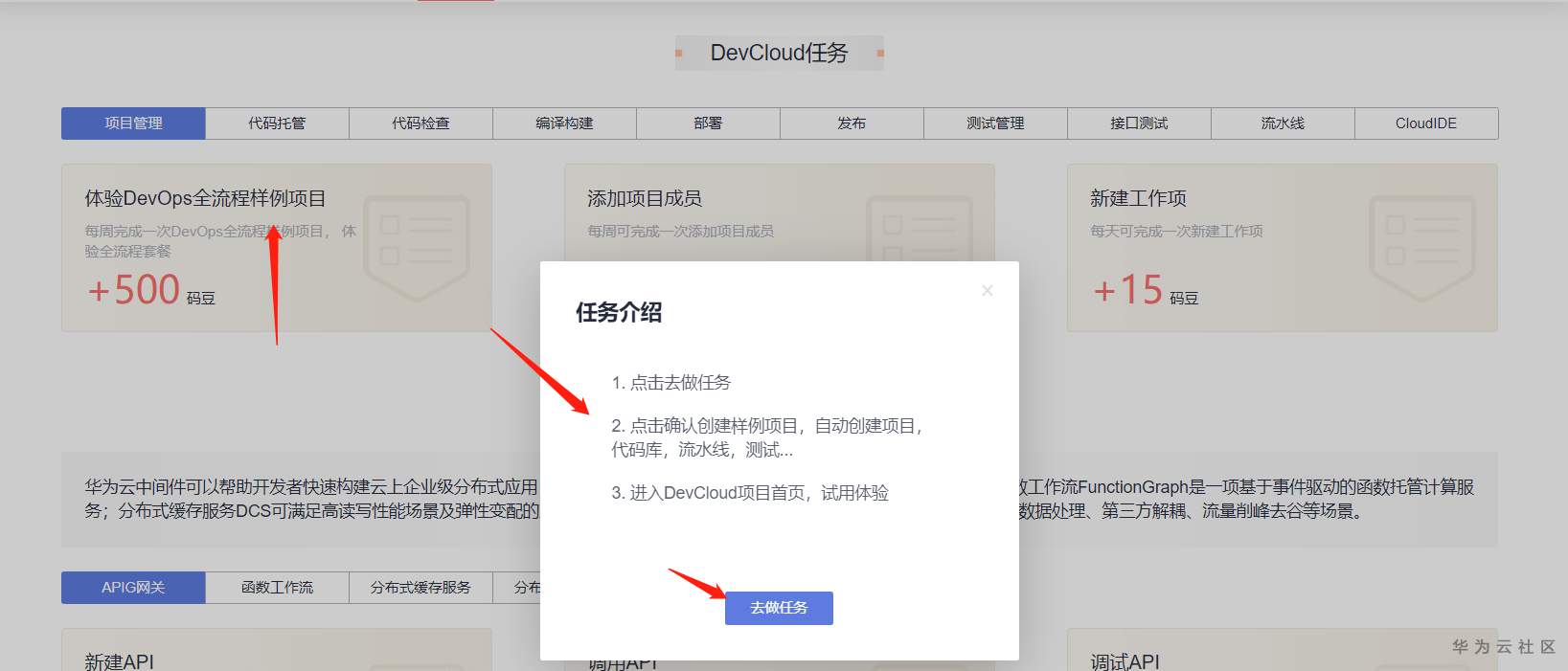Click checklist icon on 体验DevOps card

point(417,247)
